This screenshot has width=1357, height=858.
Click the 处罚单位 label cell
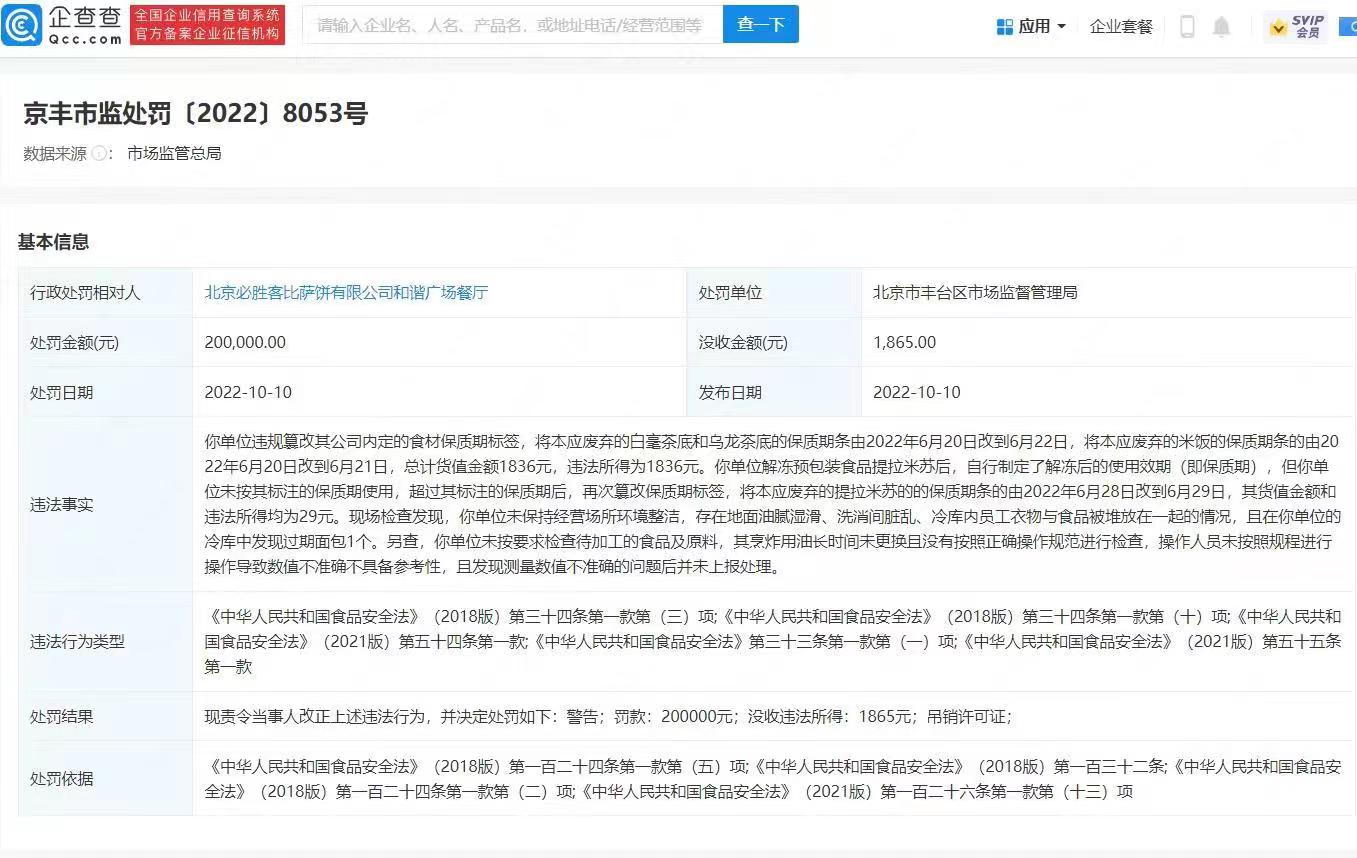click(x=774, y=293)
